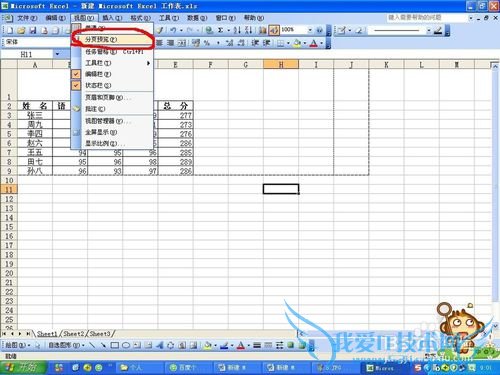
Task: Open the Borders dropdown arrow
Action: [288, 43]
